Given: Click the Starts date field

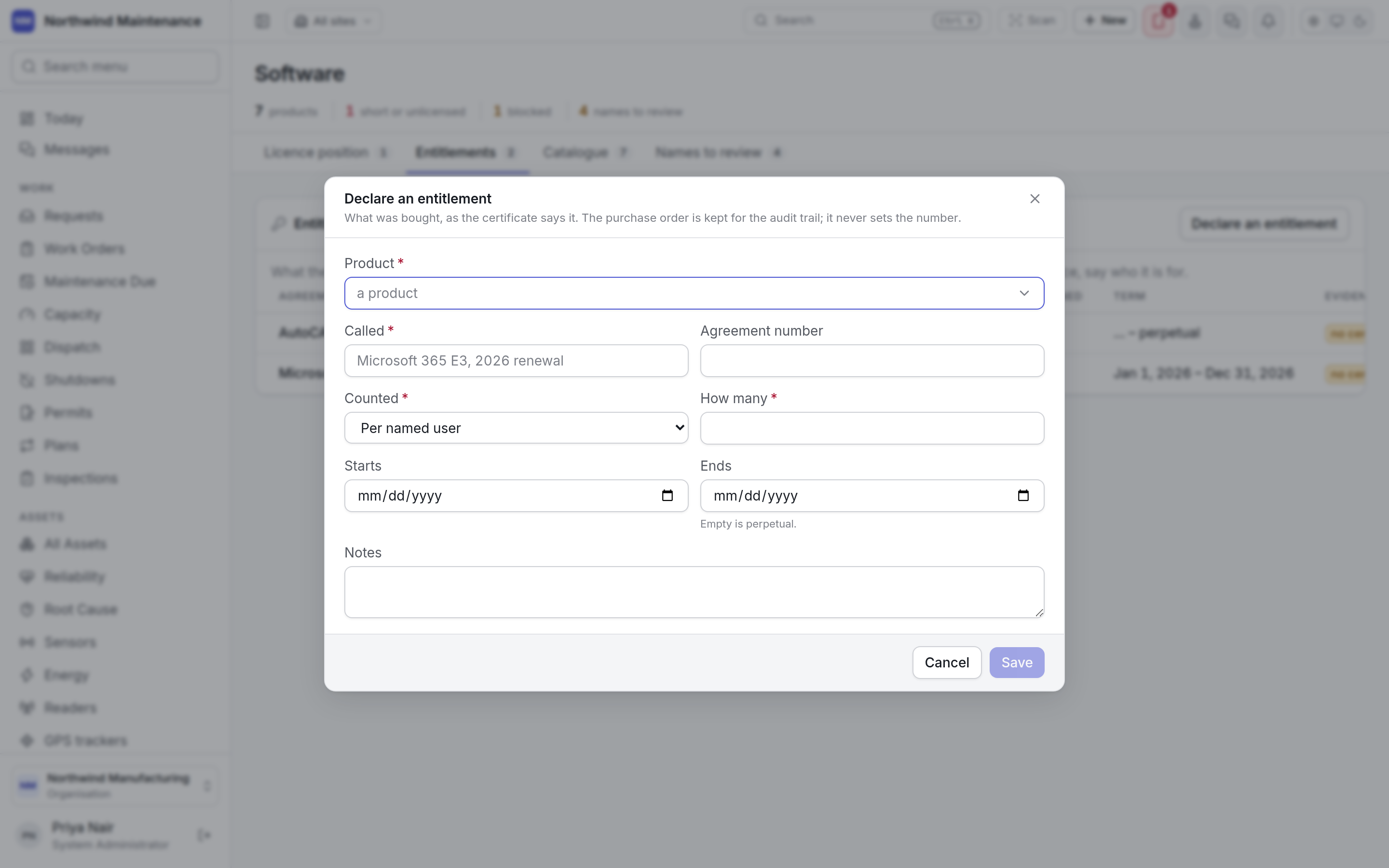Looking at the screenshot, I should point(516,495).
